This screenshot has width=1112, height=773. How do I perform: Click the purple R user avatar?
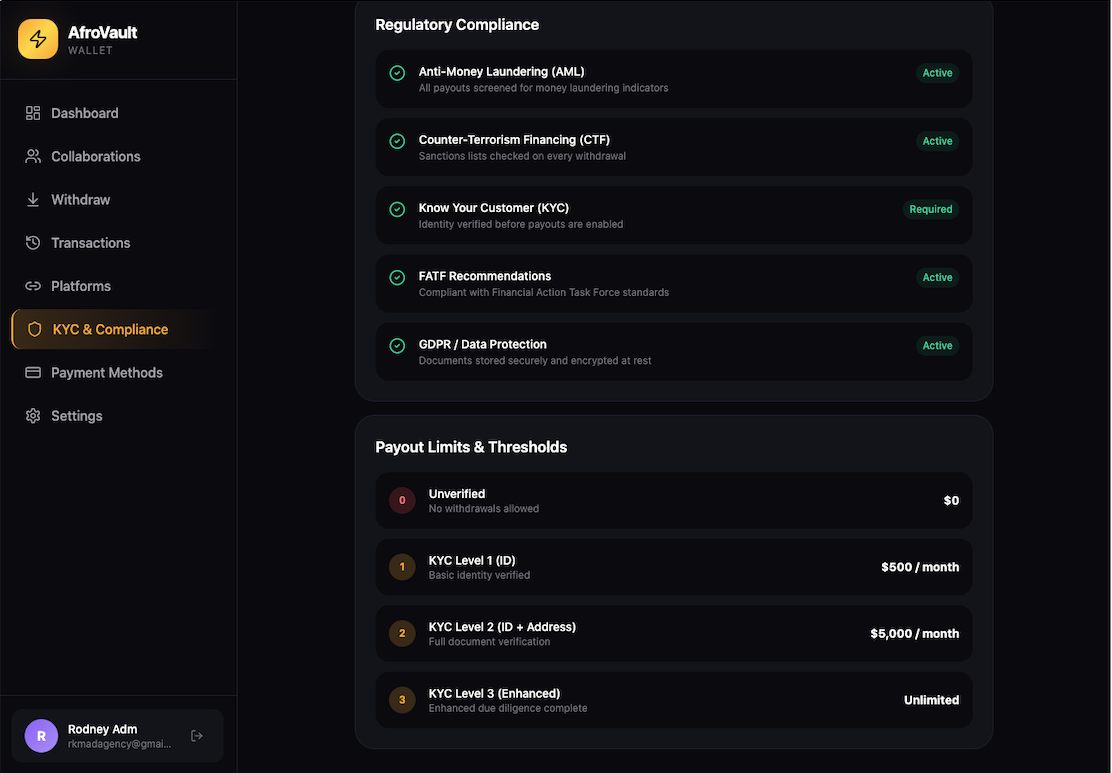(x=41, y=736)
